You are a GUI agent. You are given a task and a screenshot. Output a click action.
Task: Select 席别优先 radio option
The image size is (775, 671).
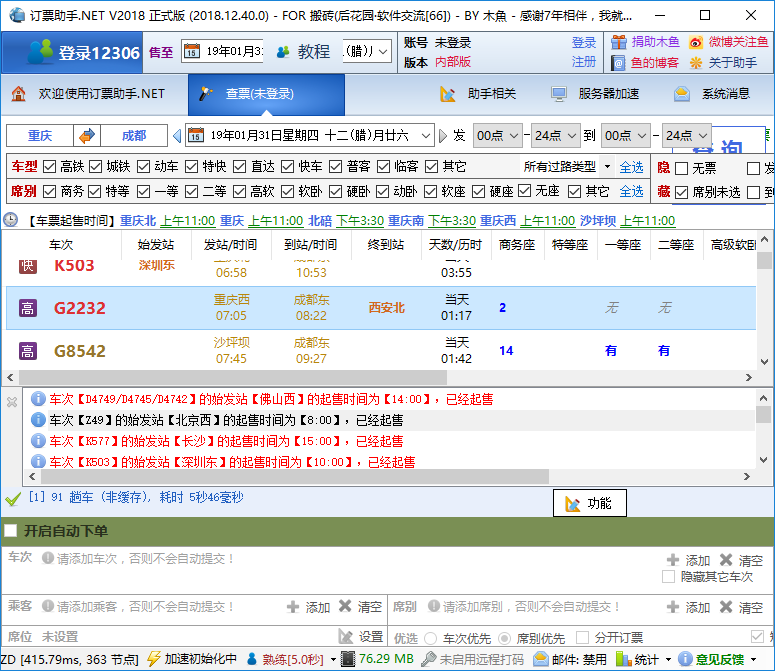click(x=504, y=638)
